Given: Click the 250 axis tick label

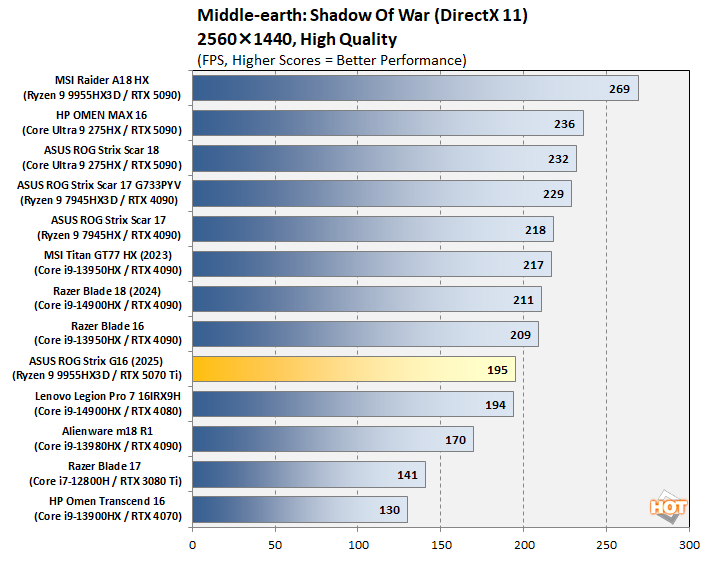Looking at the screenshot, I should pyautogui.click(x=606, y=545).
